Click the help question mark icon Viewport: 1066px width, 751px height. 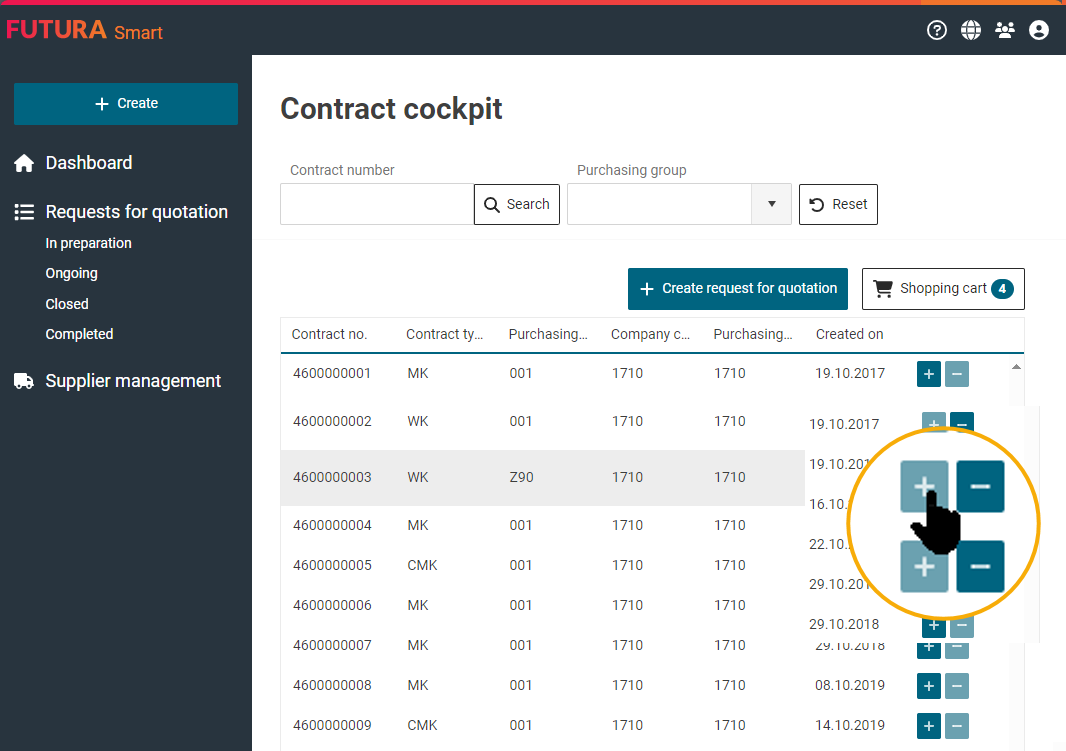937,30
